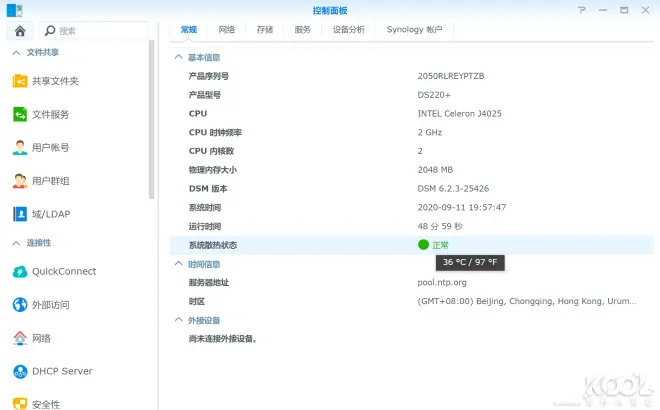Open the Shared Folder (共享文件夹) icon
Screen dimensions: 660x410
point(20,81)
